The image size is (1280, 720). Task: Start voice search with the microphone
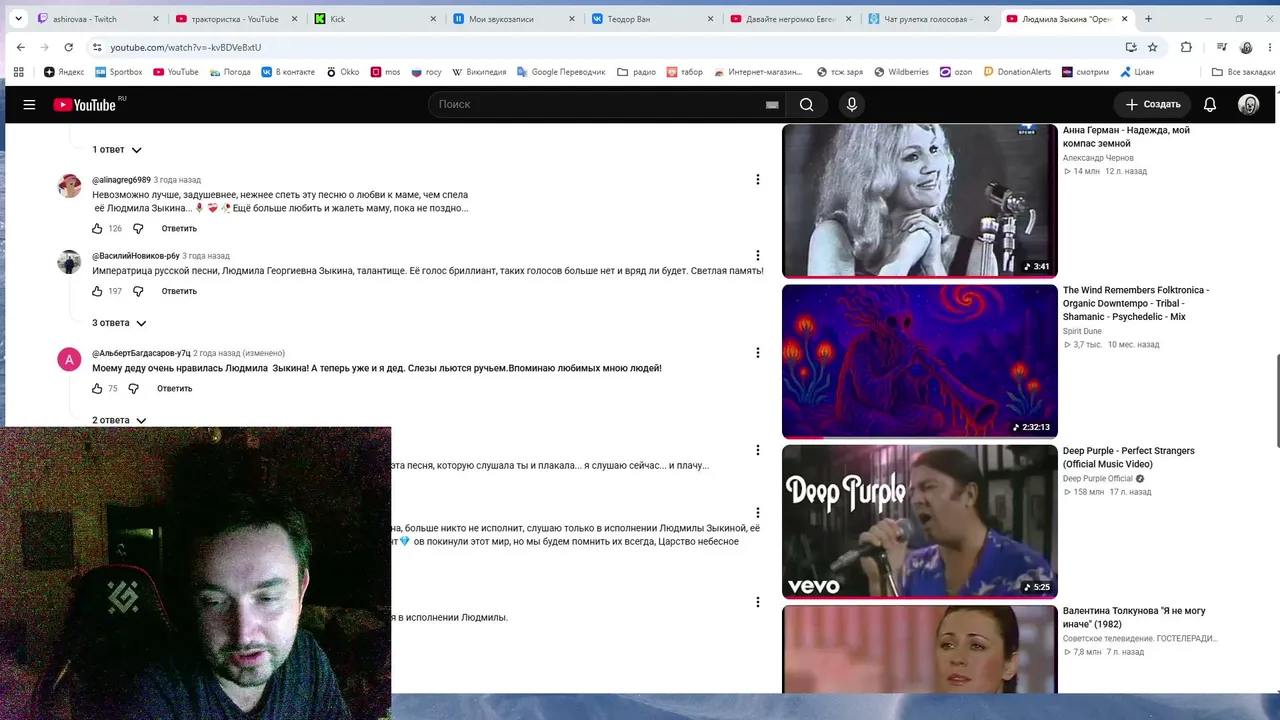[852, 104]
